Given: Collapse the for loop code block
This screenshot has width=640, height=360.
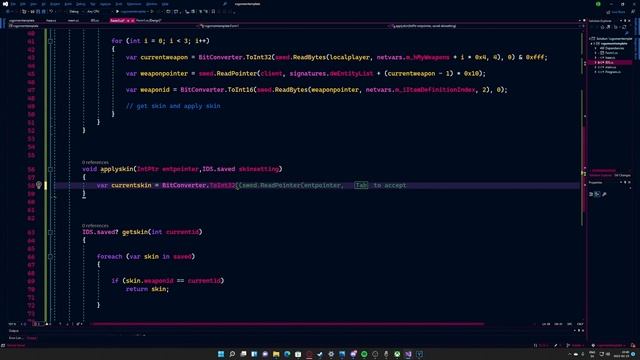Looking at the screenshot, I should (x=51, y=41).
